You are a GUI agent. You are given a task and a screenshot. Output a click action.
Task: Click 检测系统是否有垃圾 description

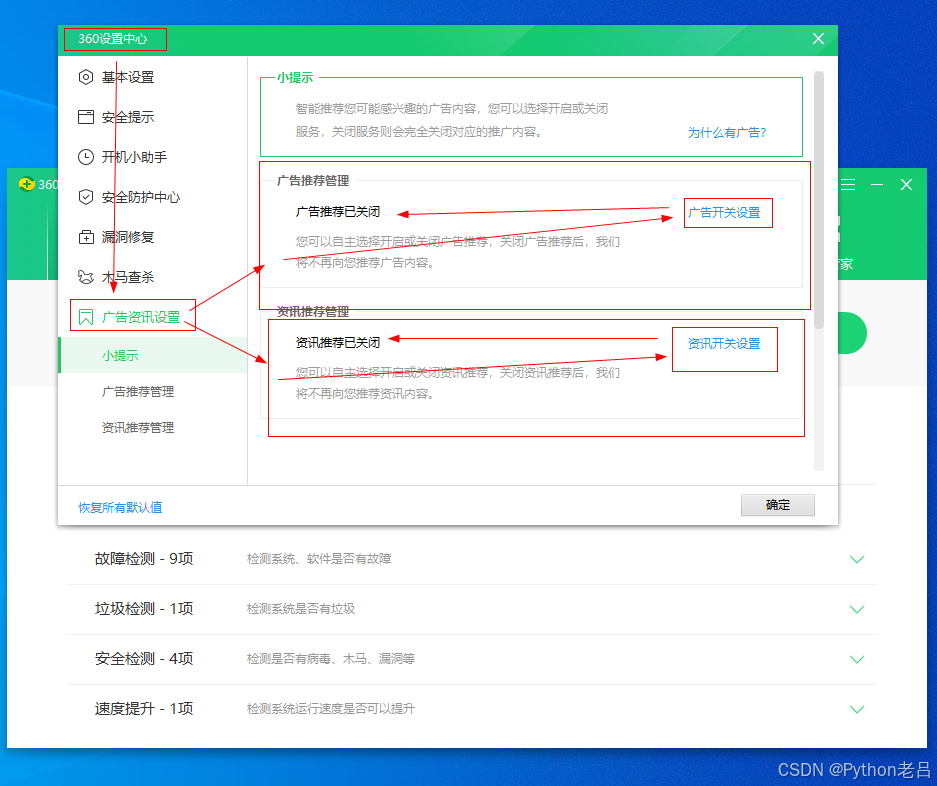pos(301,609)
